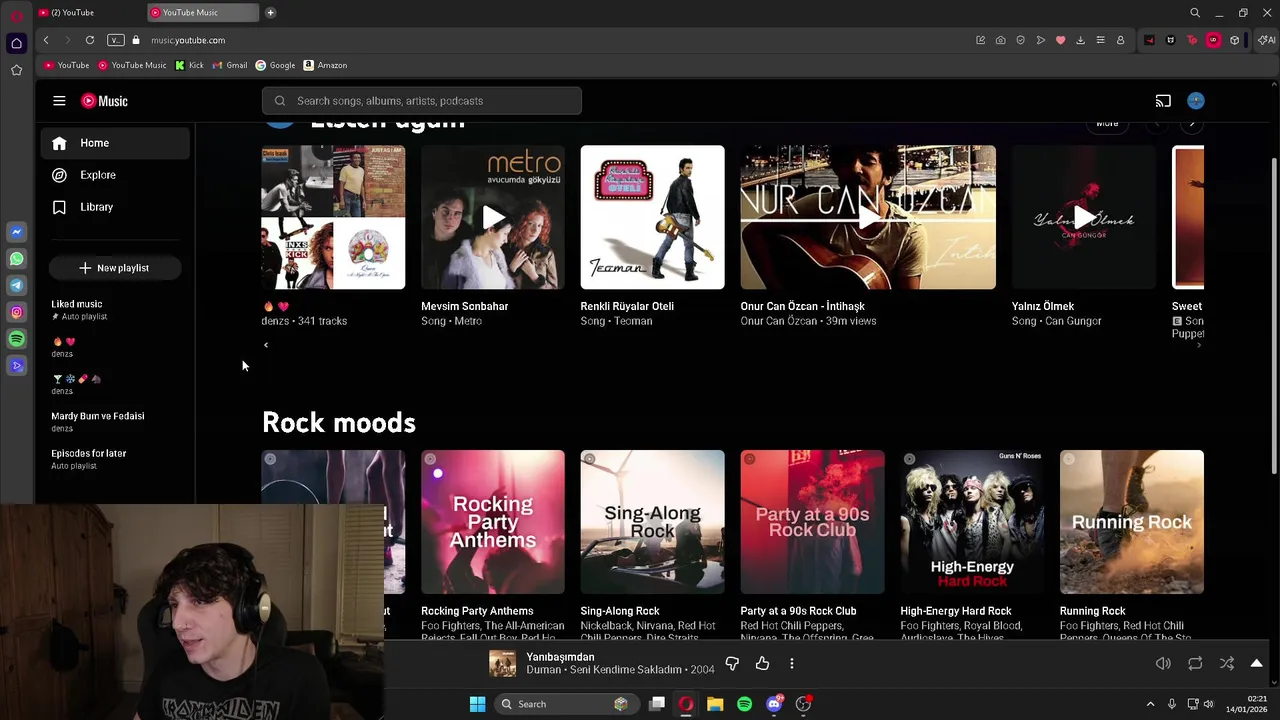Click the VPN badge in address bar

[x=116, y=40]
